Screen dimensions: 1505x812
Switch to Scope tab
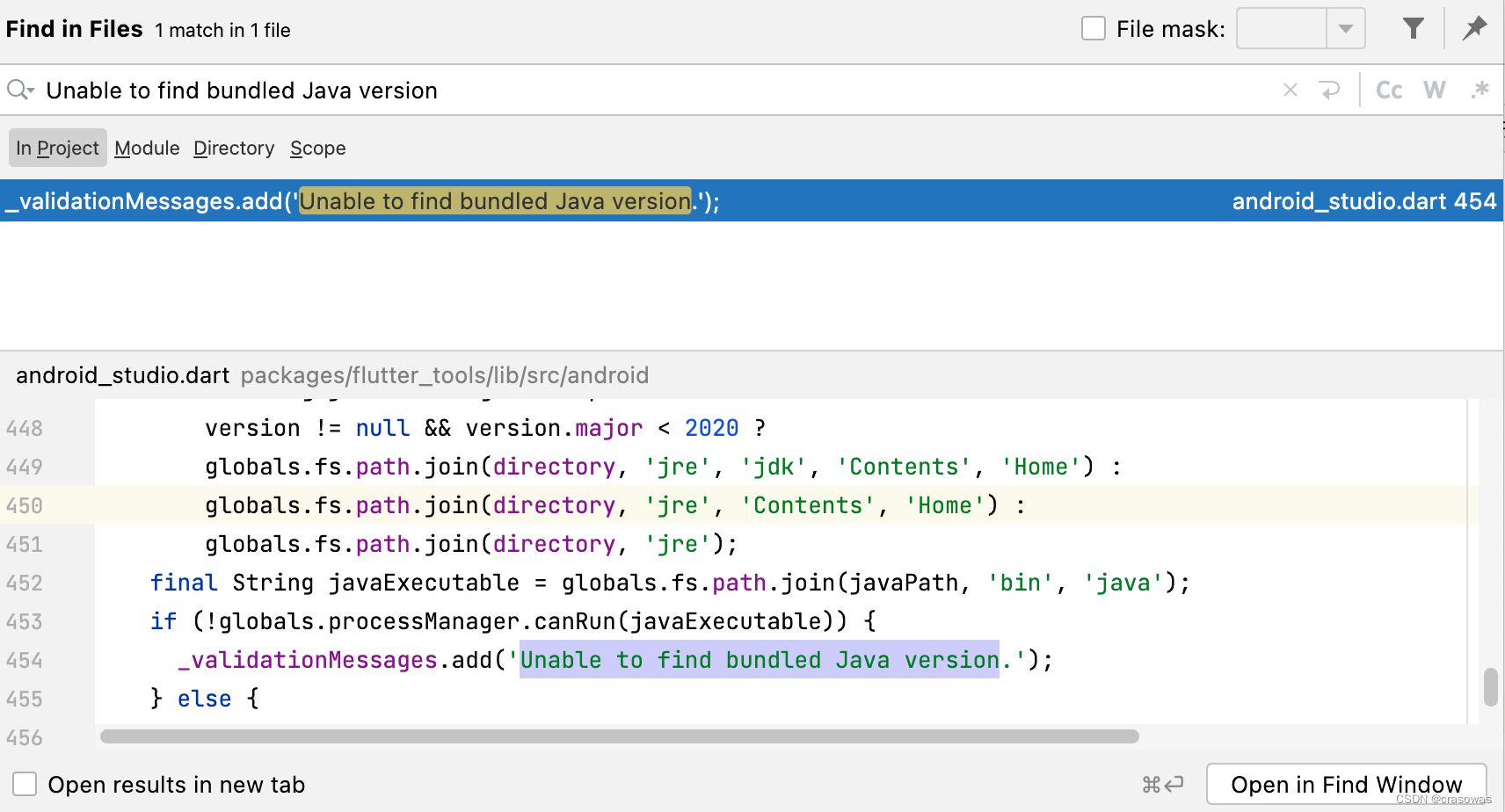(317, 148)
